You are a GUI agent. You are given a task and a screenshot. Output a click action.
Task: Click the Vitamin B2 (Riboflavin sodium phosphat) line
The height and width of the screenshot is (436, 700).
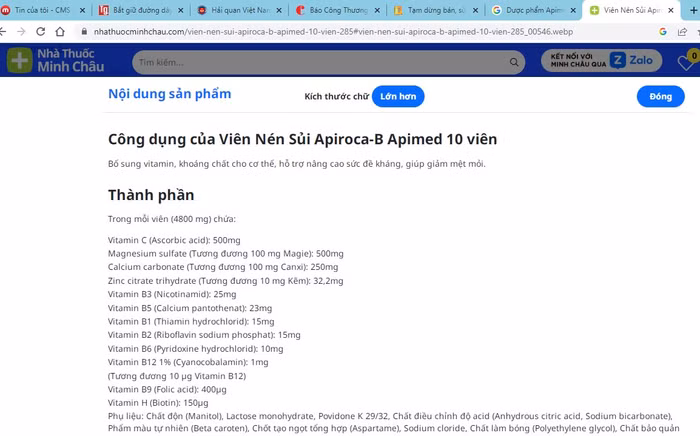click(204, 335)
